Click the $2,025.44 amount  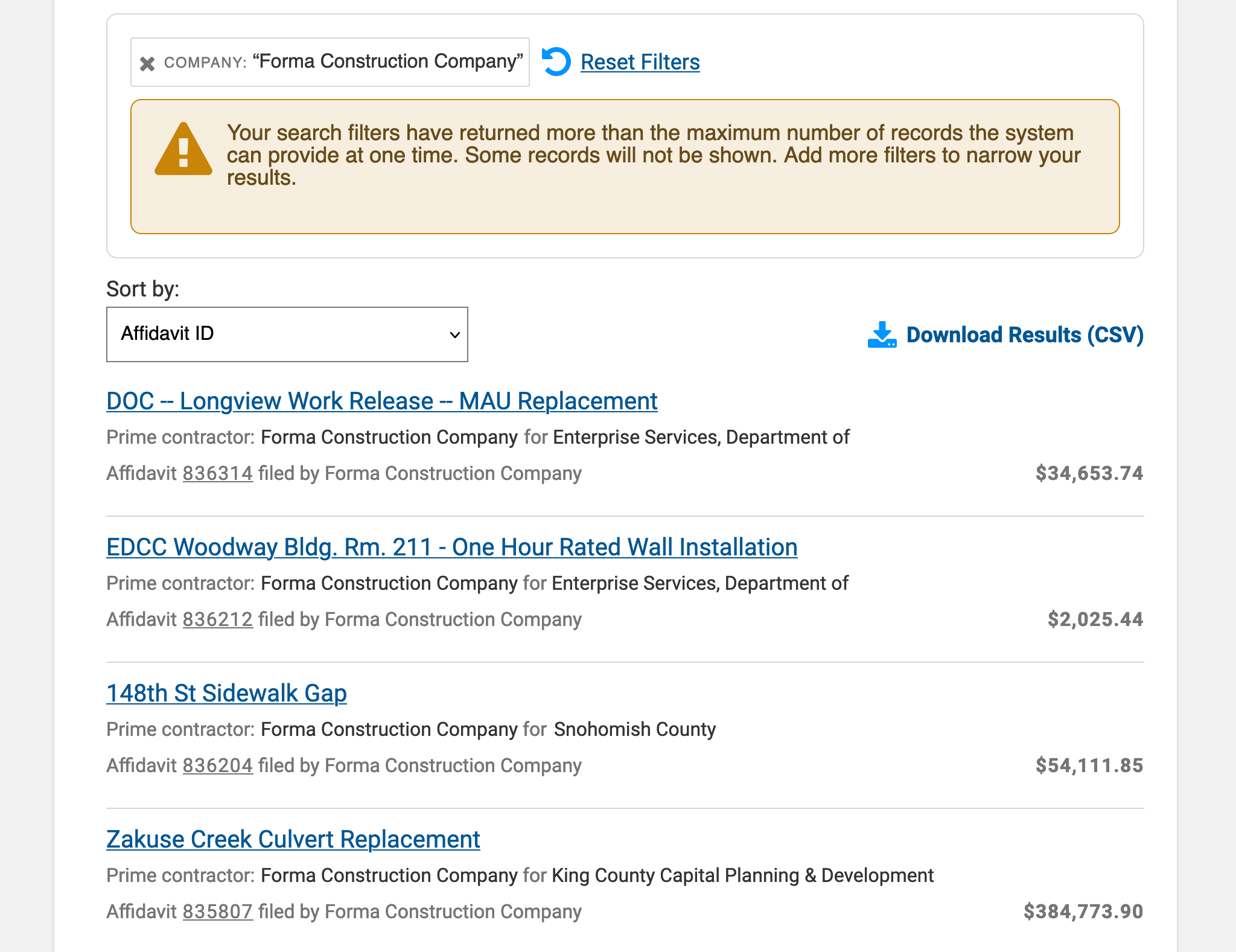click(1095, 619)
